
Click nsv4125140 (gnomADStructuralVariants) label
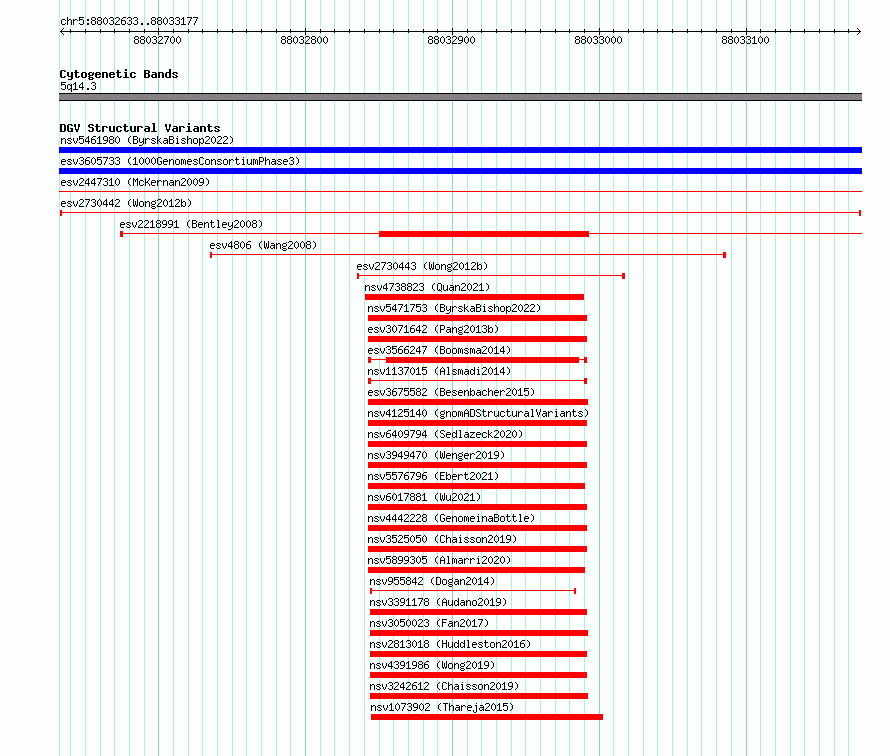[478, 413]
